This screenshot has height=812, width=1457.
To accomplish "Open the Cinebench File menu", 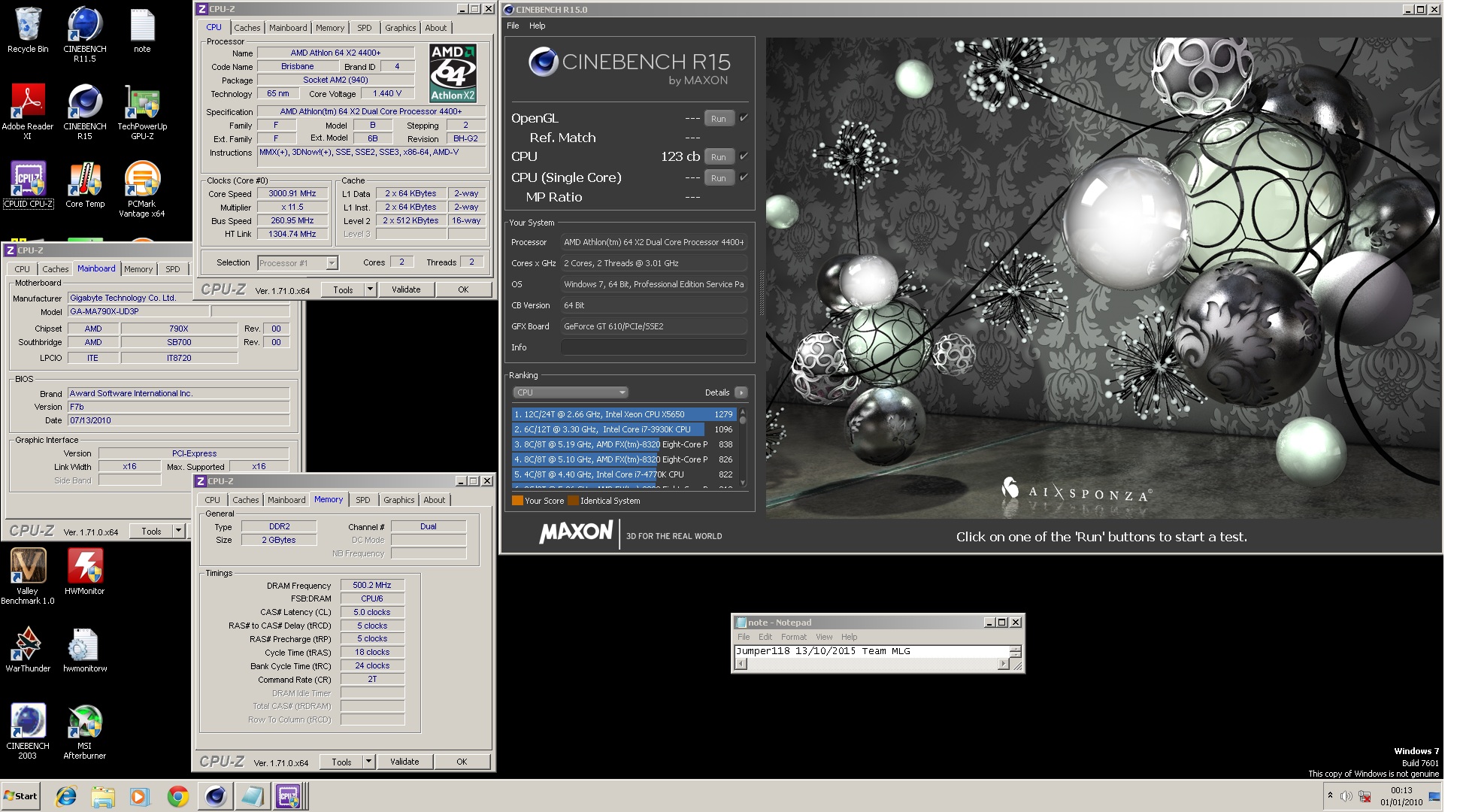I will click(x=513, y=26).
